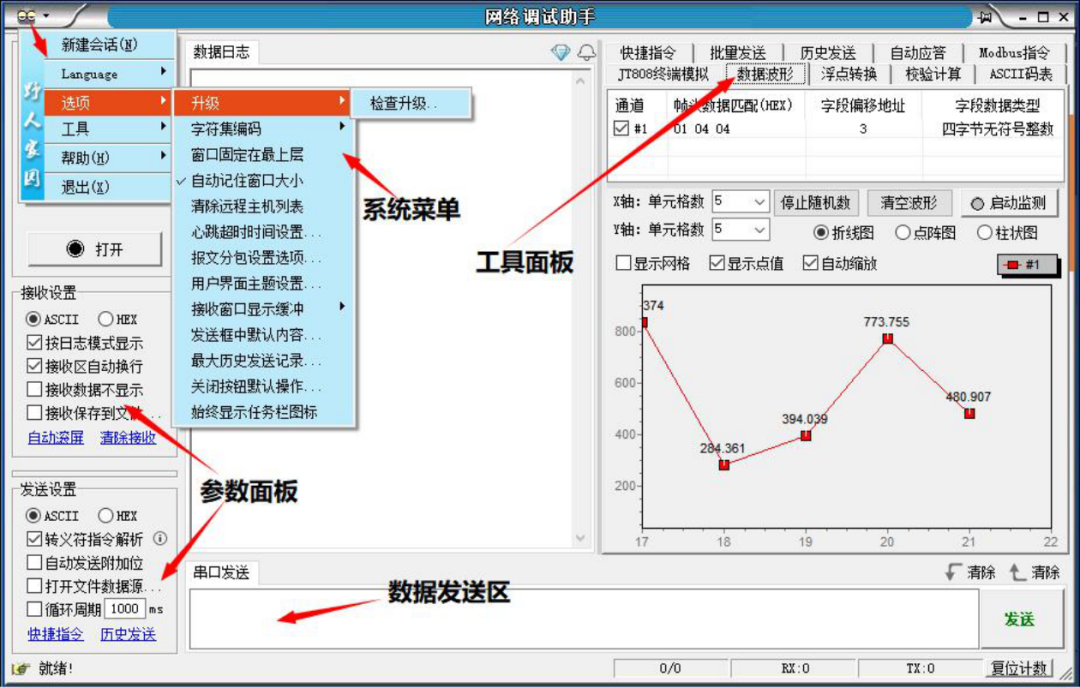Expand the 字符集编码 submenu

pos(264,129)
